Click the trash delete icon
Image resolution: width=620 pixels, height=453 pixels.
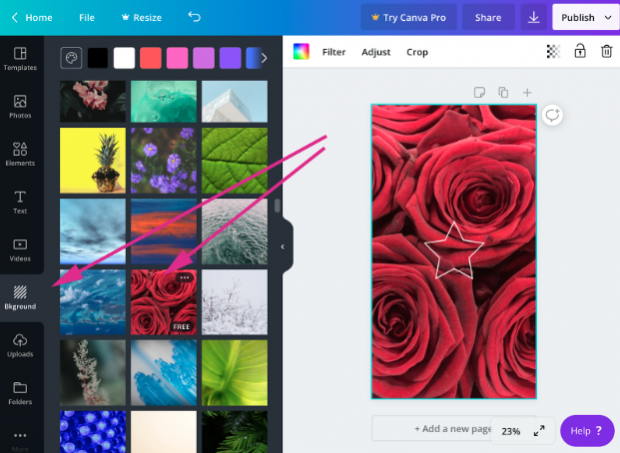coord(607,51)
